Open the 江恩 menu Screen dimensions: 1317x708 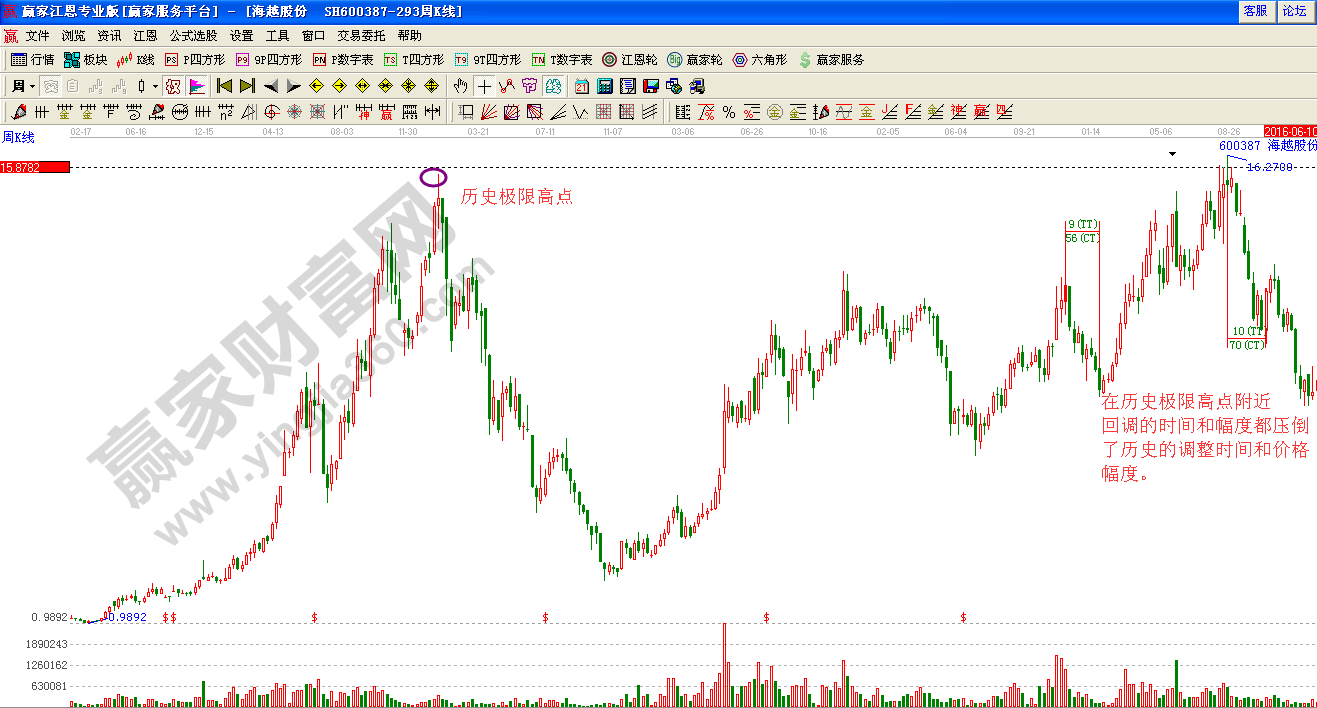point(145,35)
